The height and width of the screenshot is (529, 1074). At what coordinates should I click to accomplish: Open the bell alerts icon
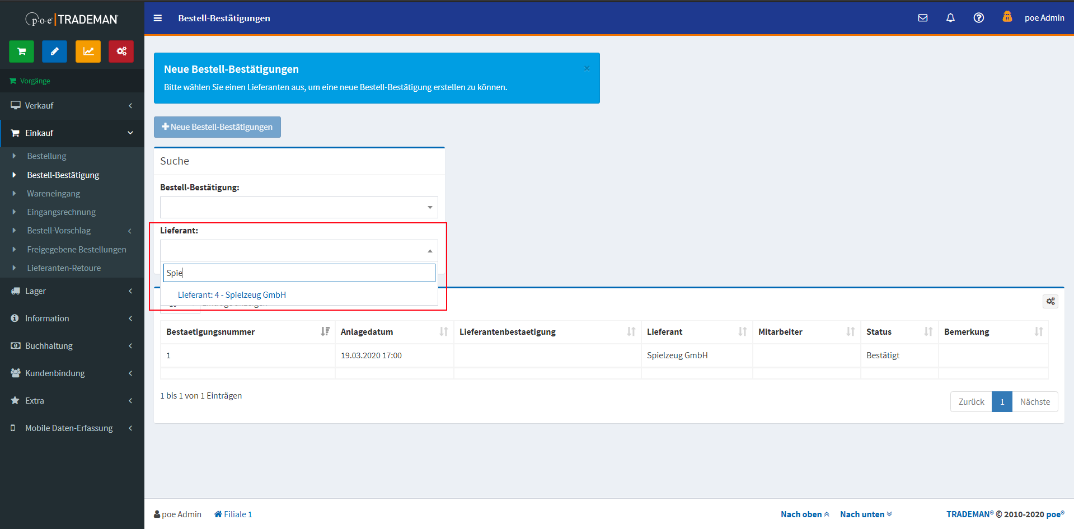point(950,18)
